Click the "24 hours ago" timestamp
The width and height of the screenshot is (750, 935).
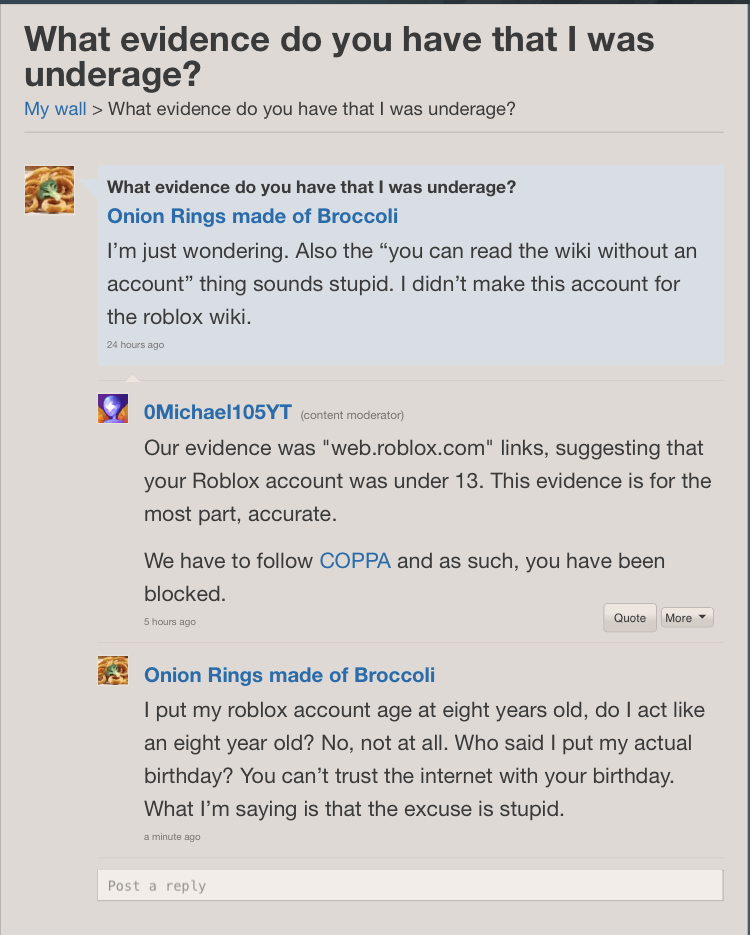135,345
